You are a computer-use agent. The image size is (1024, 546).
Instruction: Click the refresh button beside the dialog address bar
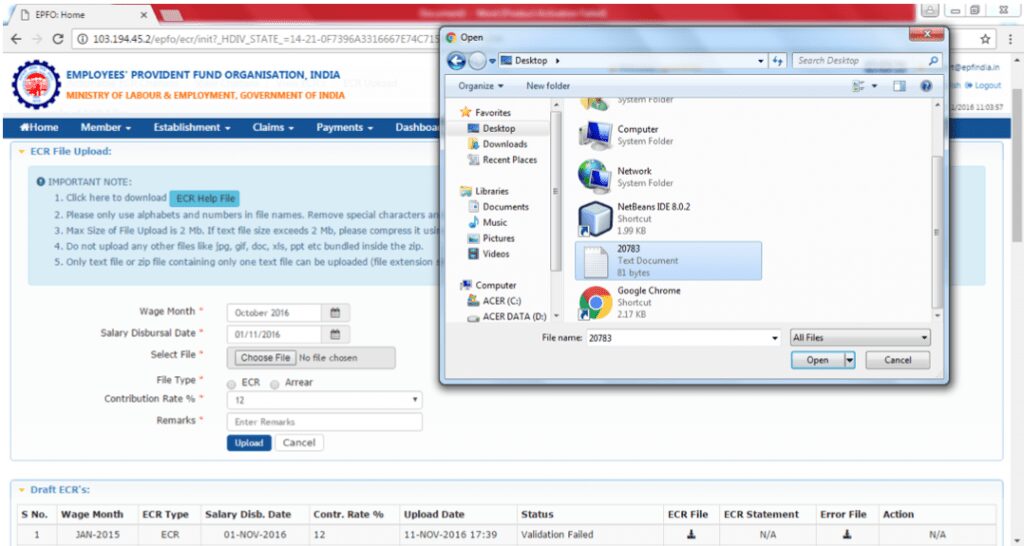tap(777, 61)
